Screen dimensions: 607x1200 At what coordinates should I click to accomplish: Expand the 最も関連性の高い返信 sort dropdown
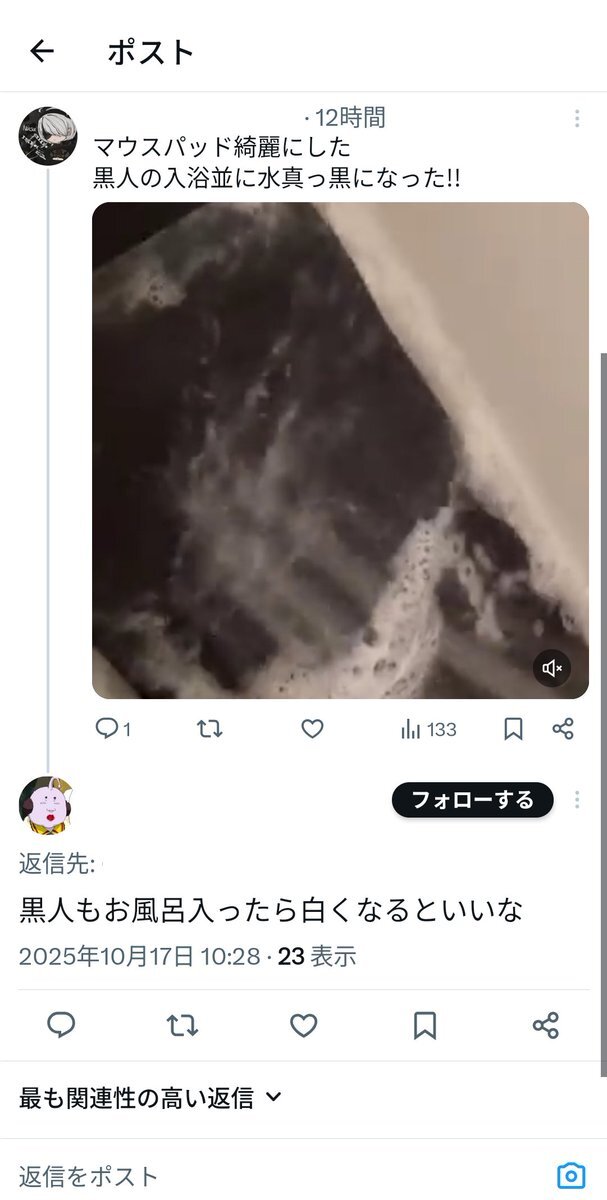point(151,1098)
